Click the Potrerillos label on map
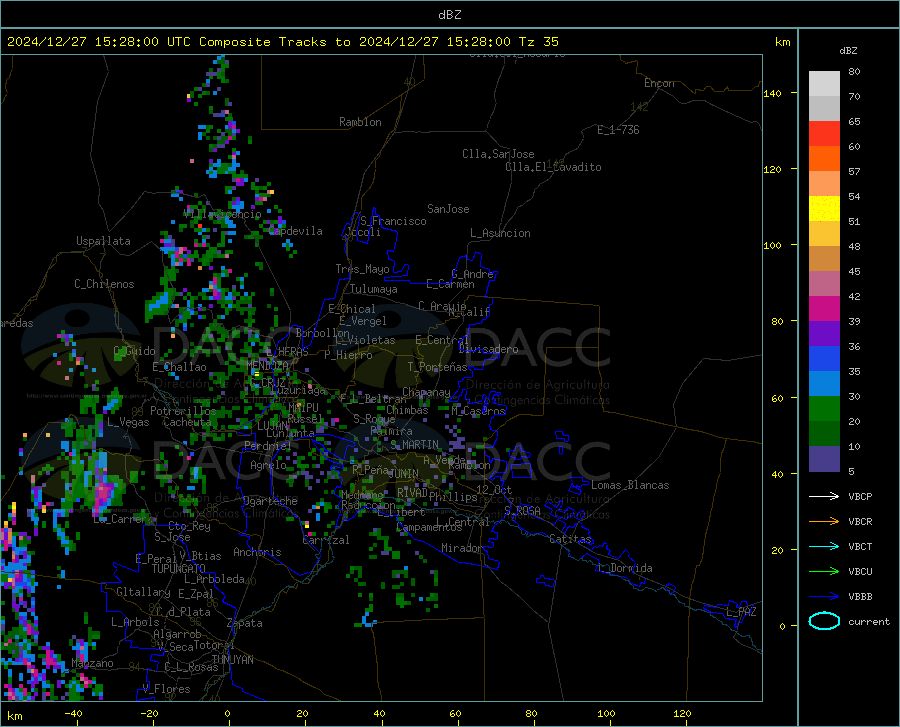The image size is (900, 727). 183,411
